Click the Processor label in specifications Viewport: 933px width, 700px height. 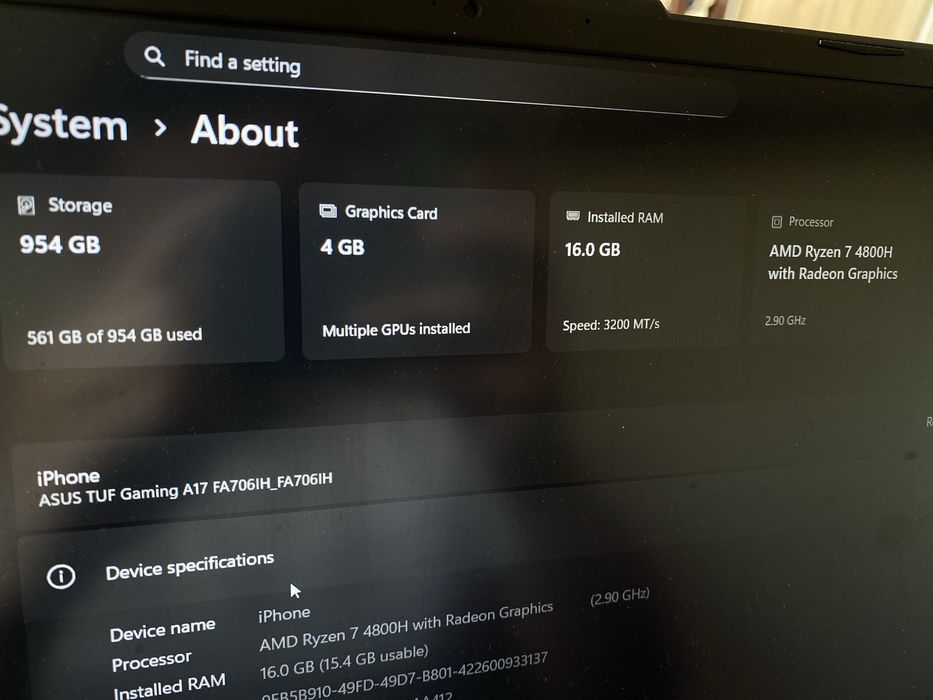click(x=151, y=661)
